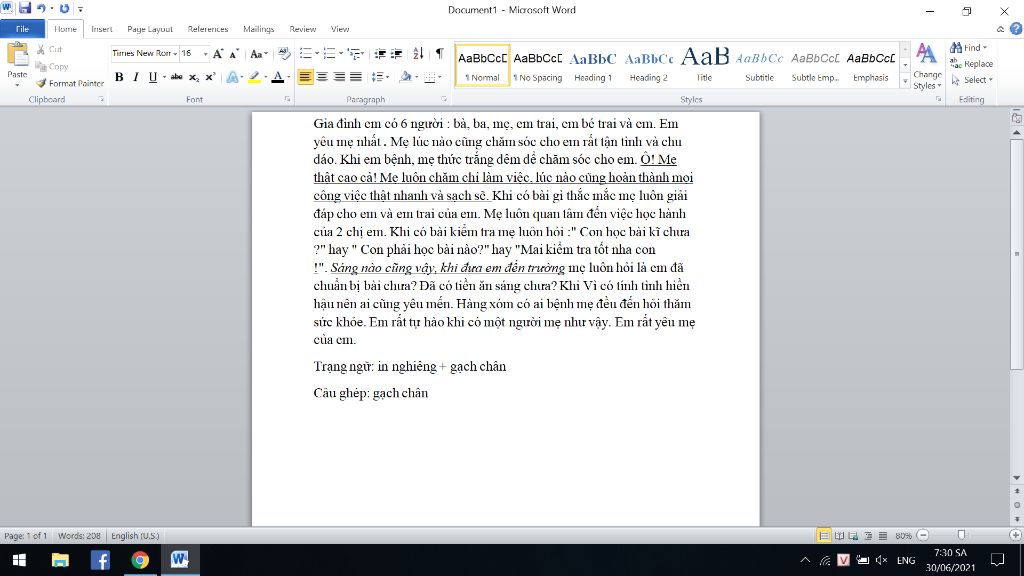Open Change Styles options
This screenshot has height=576, width=1024.
(927, 67)
